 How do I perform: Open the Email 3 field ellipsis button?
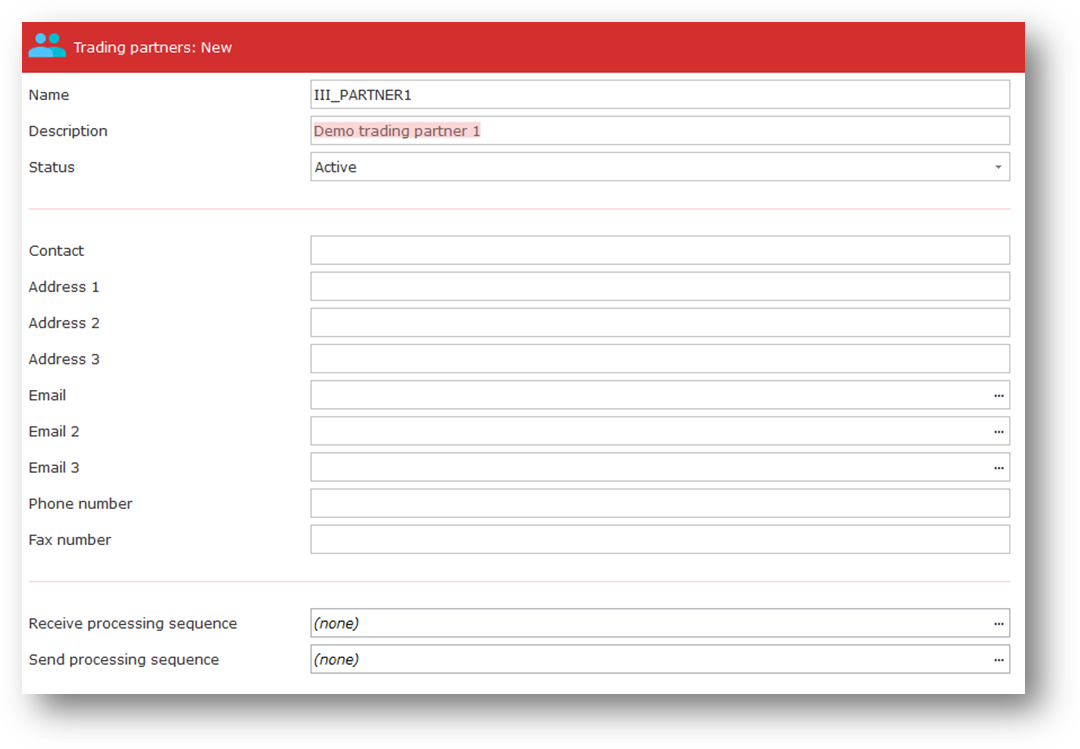999,468
